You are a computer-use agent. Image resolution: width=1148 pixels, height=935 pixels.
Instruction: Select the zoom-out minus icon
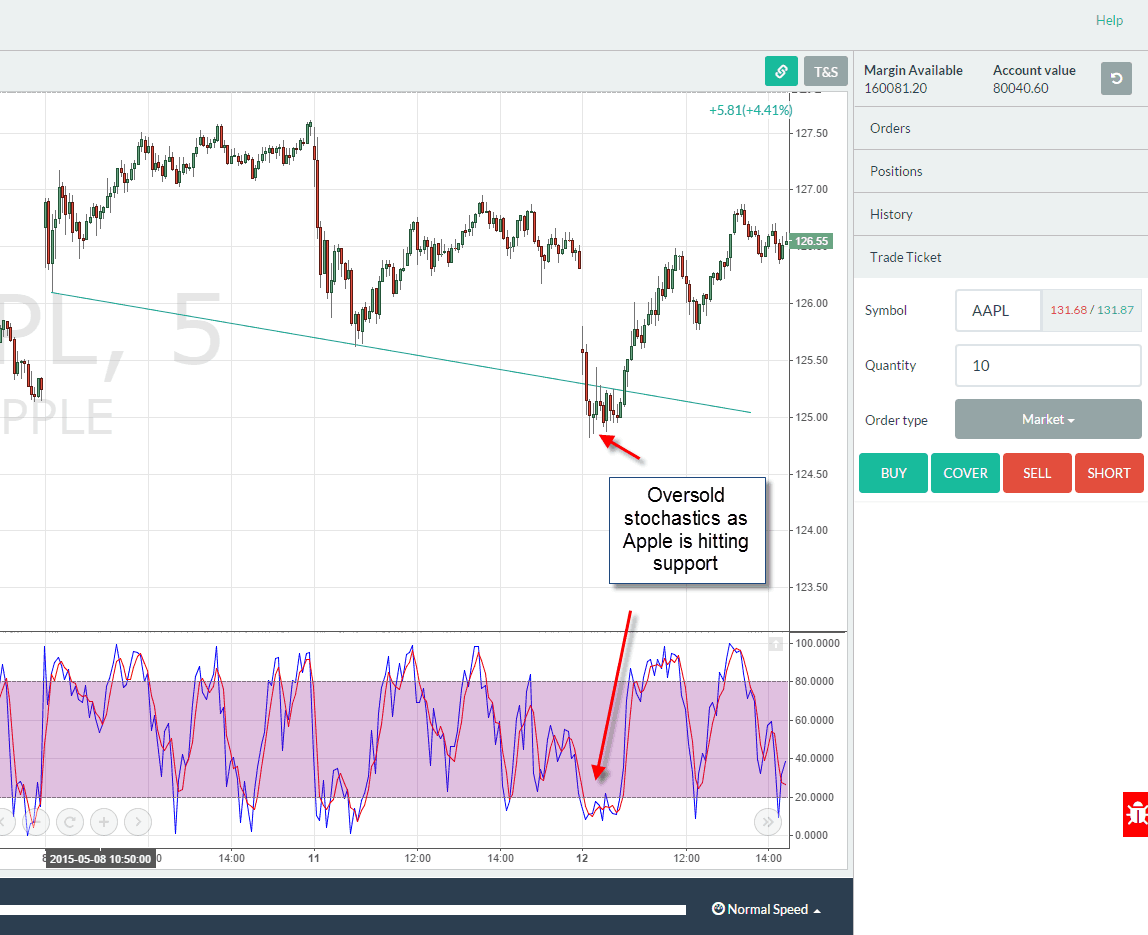click(x=36, y=822)
